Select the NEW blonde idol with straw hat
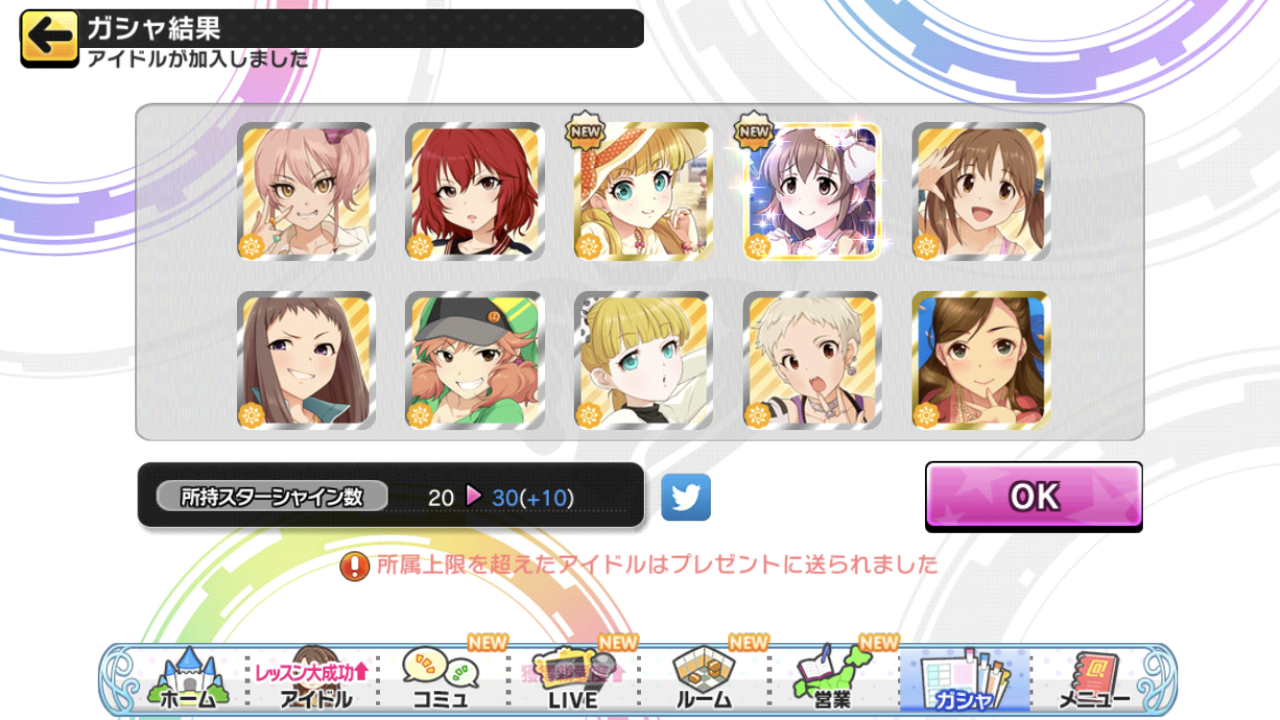1280x720 pixels. click(x=642, y=192)
